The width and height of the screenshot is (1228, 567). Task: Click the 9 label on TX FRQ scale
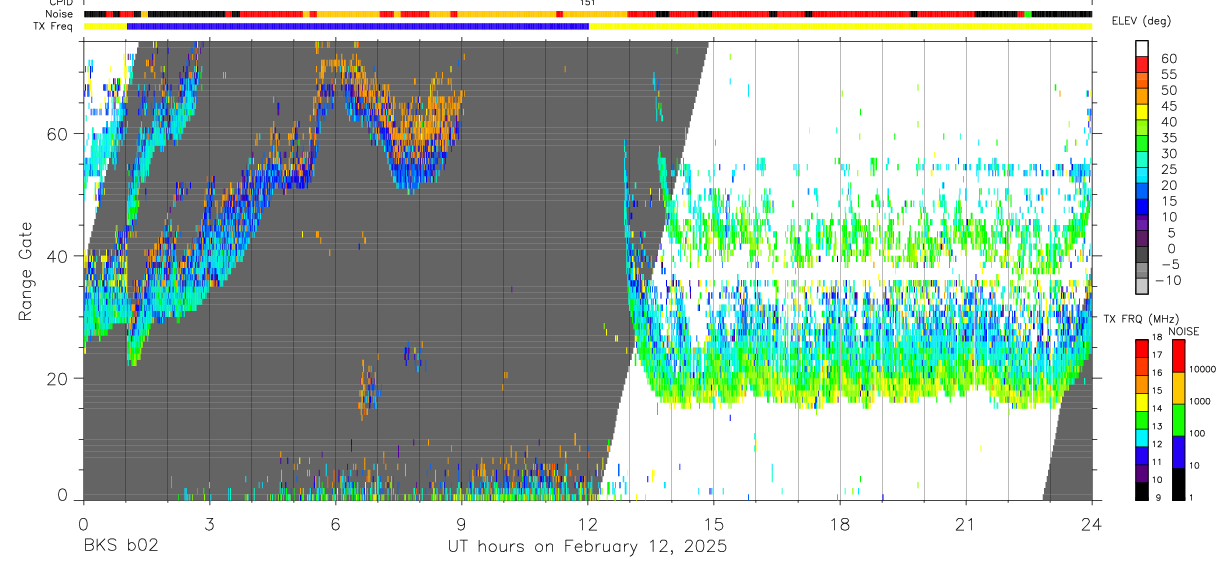1157,498
